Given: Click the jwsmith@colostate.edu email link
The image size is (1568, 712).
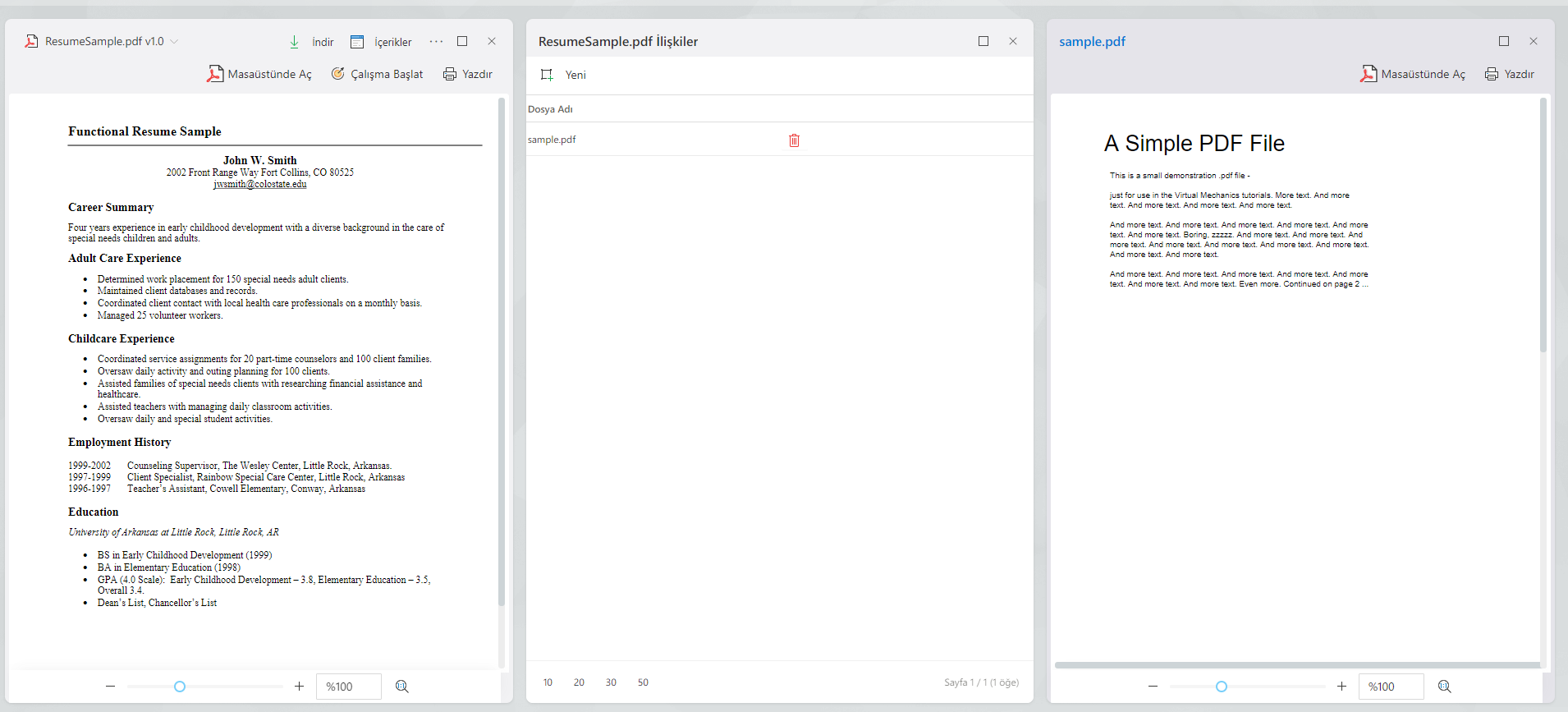Looking at the screenshot, I should (260, 184).
